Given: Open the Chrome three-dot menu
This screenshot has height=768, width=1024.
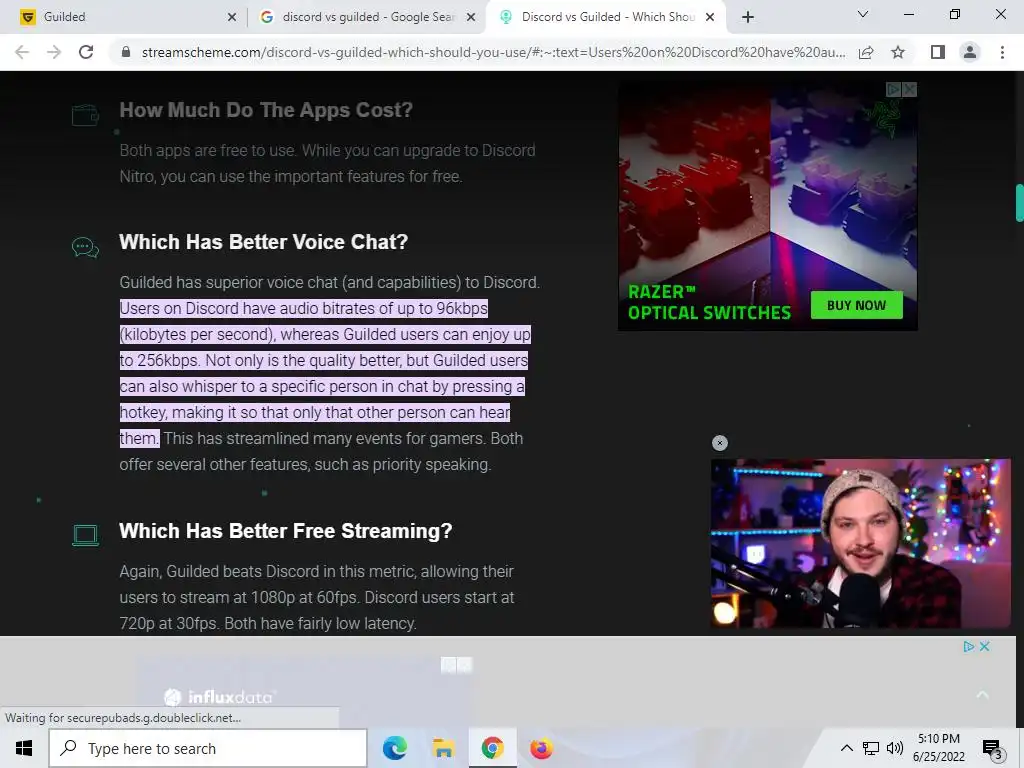Looking at the screenshot, I should 1002,52.
